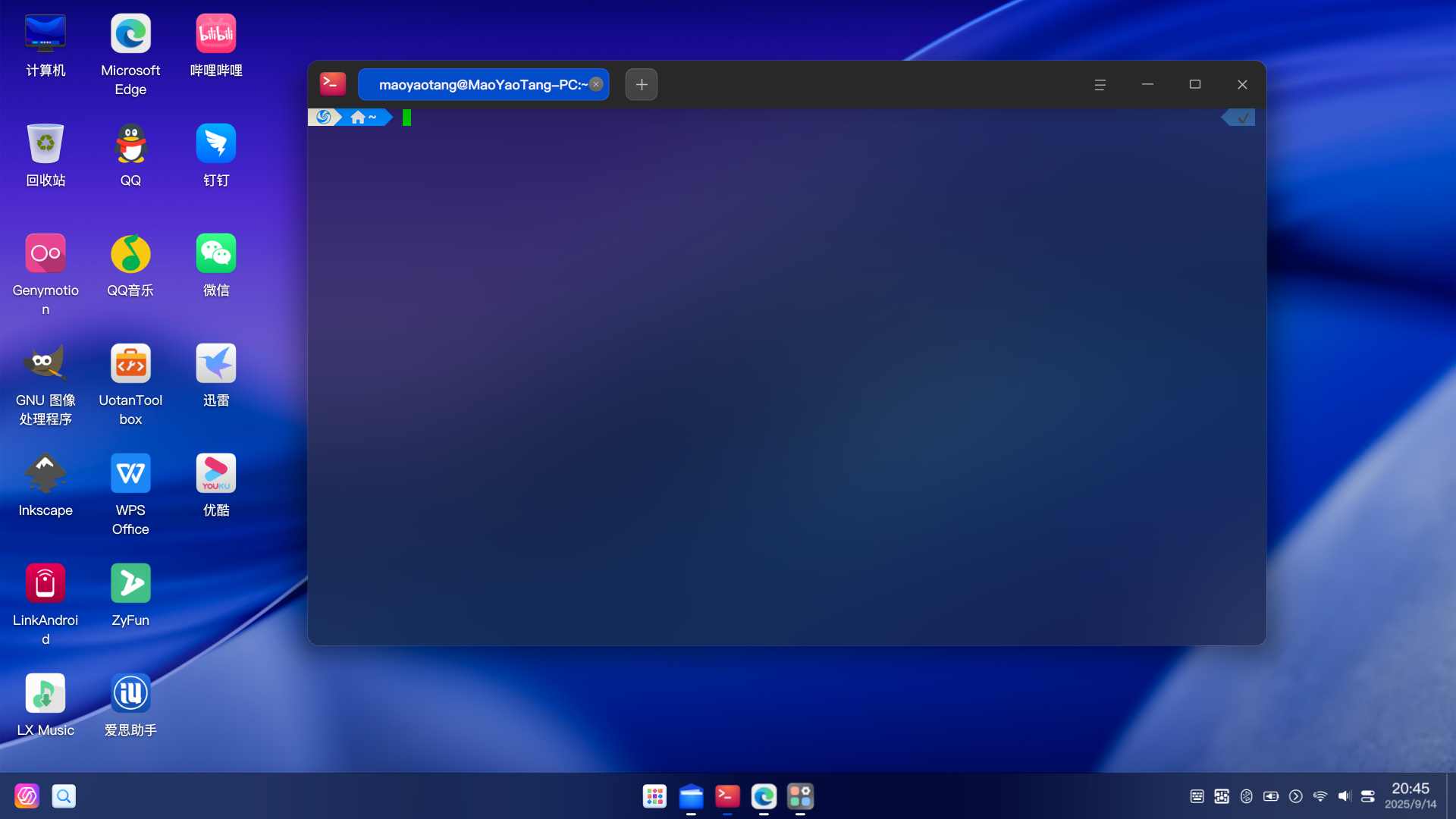Screen dimensions: 1456x819
Task: Launch GNU 图像处理程序 from desktop
Action: [45, 384]
